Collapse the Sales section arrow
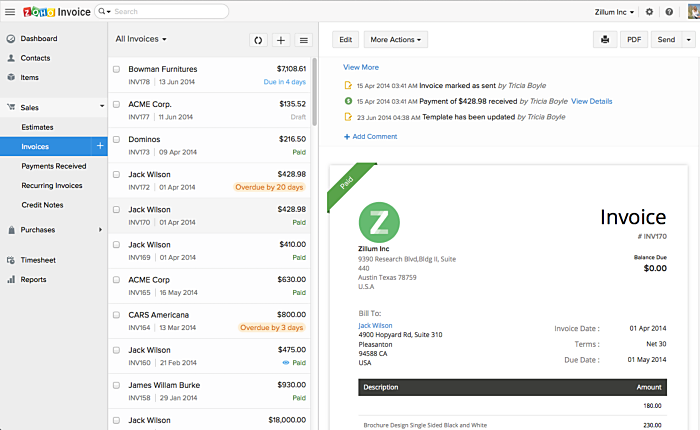 [102, 106]
